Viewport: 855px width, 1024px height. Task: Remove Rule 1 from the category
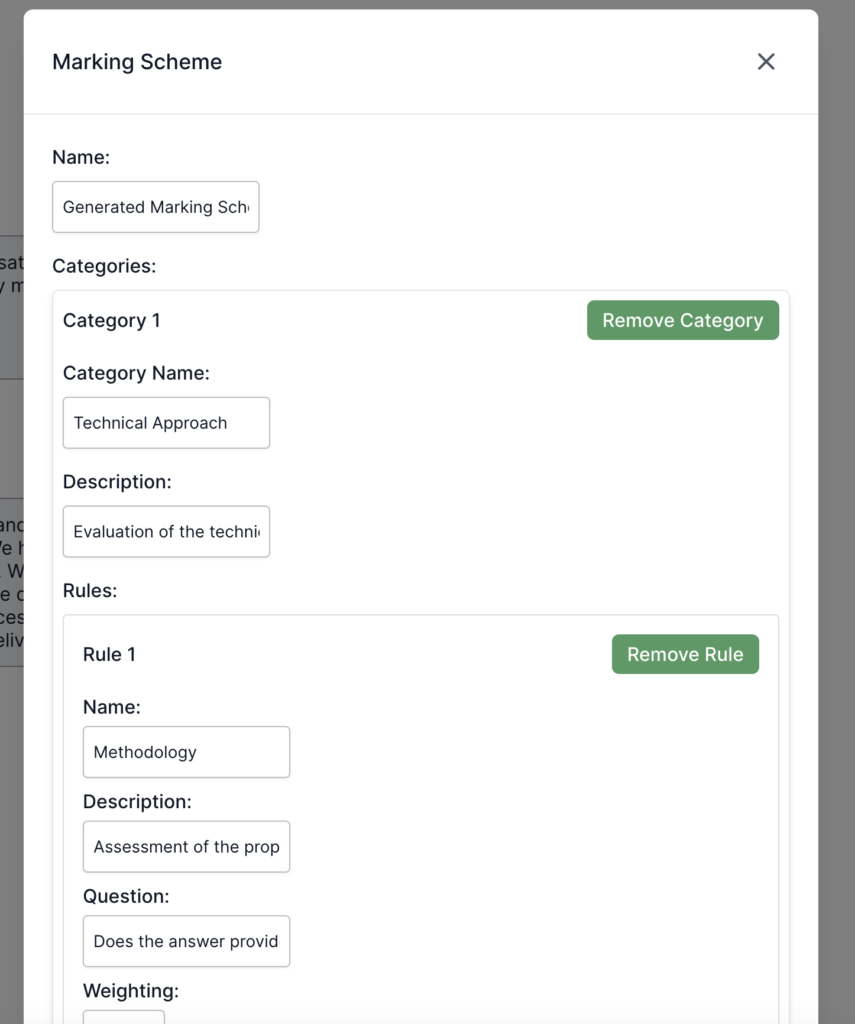pyautogui.click(x=685, y=655)
